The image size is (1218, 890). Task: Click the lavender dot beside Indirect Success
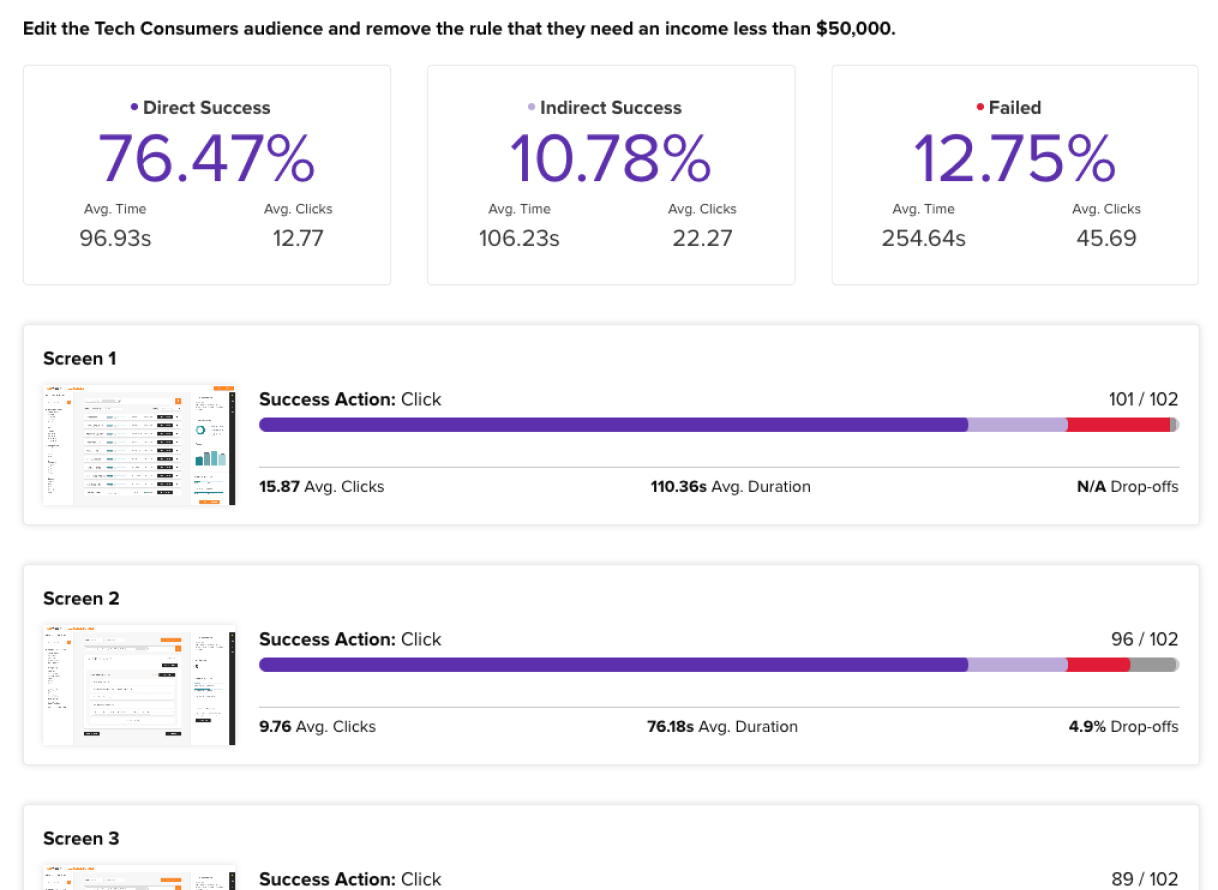coord(531,107)
